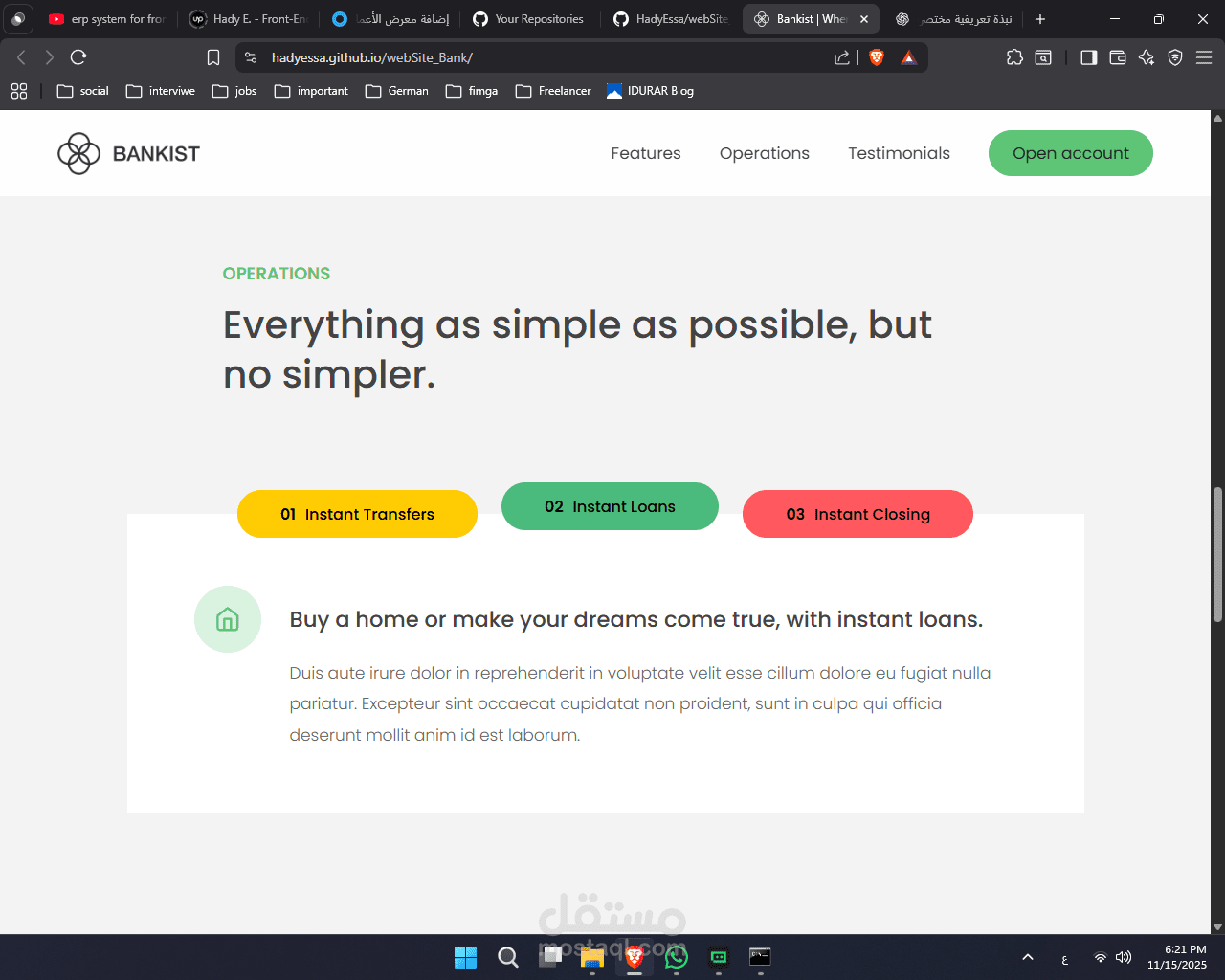Click the Wi-Fi network tray icon
1225x980 pixels.
1101,957
